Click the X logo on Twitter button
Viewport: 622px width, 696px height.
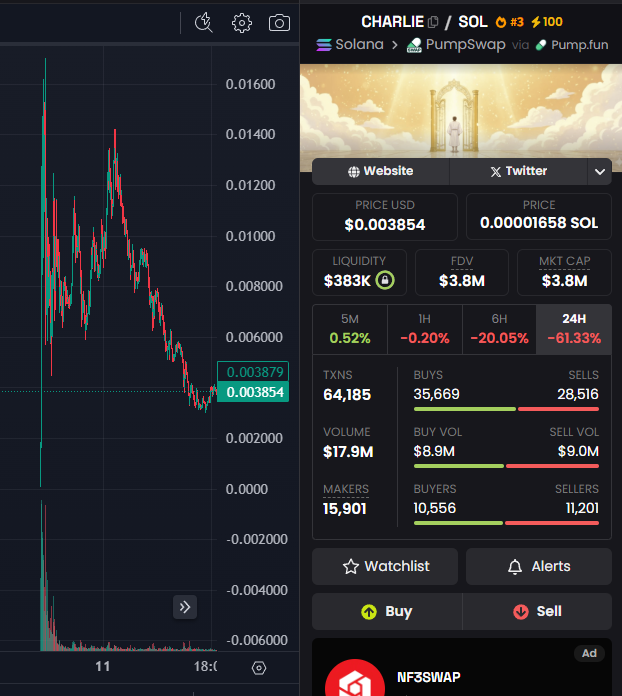tap(496, 172)
